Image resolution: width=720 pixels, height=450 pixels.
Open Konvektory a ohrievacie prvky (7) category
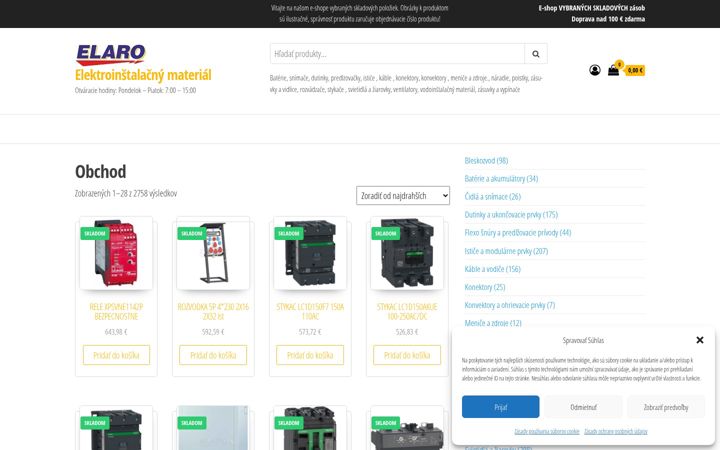coord(510,305)
